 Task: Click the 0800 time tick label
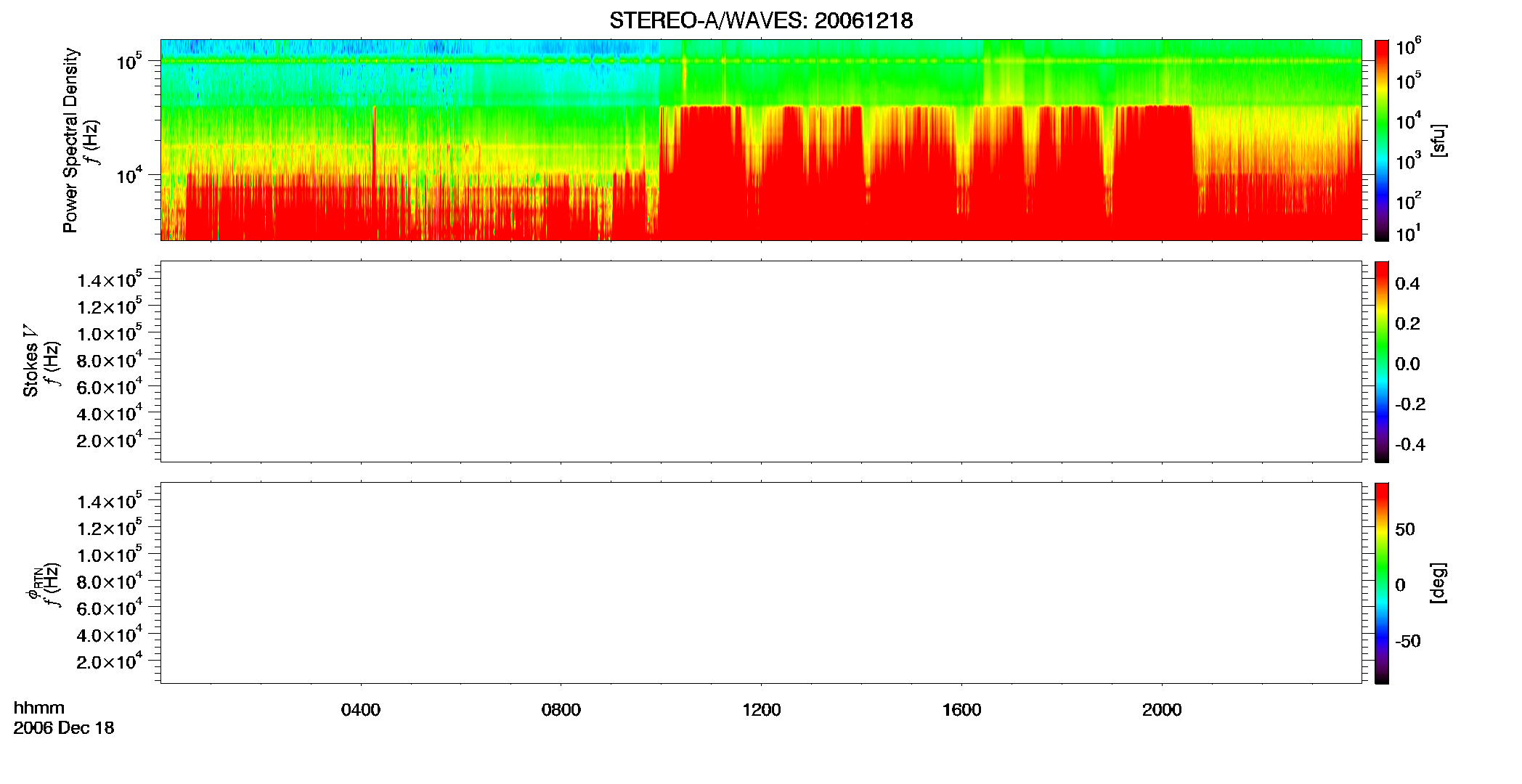point(561,710)
